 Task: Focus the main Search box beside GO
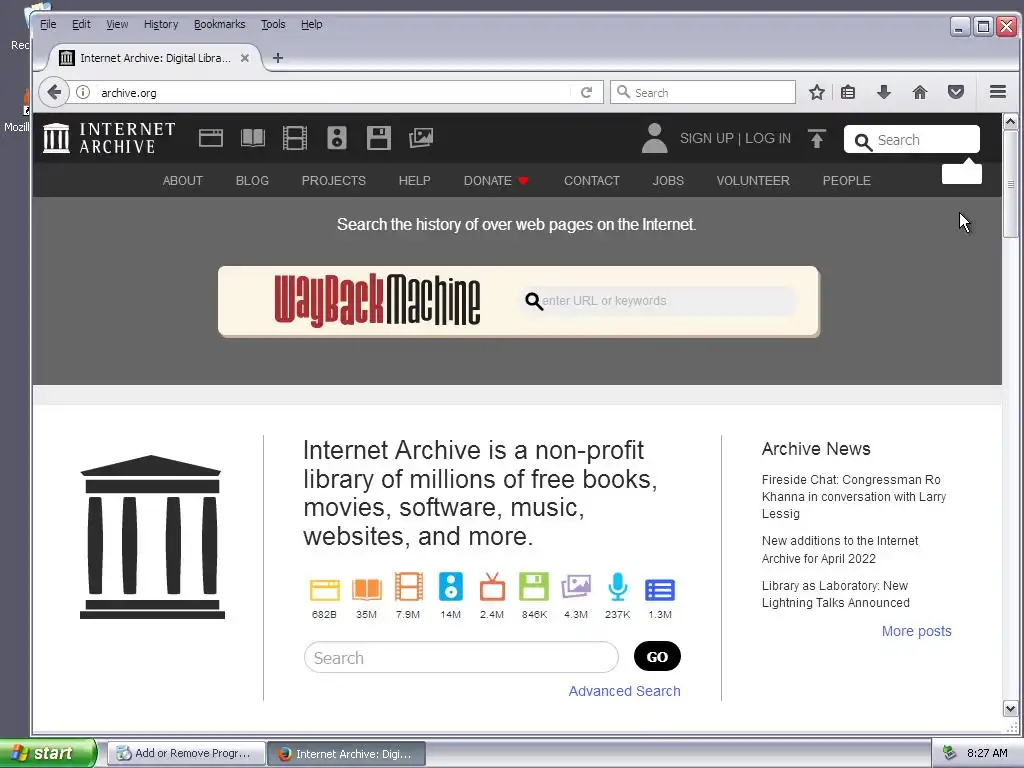click(x=461, y=657)
